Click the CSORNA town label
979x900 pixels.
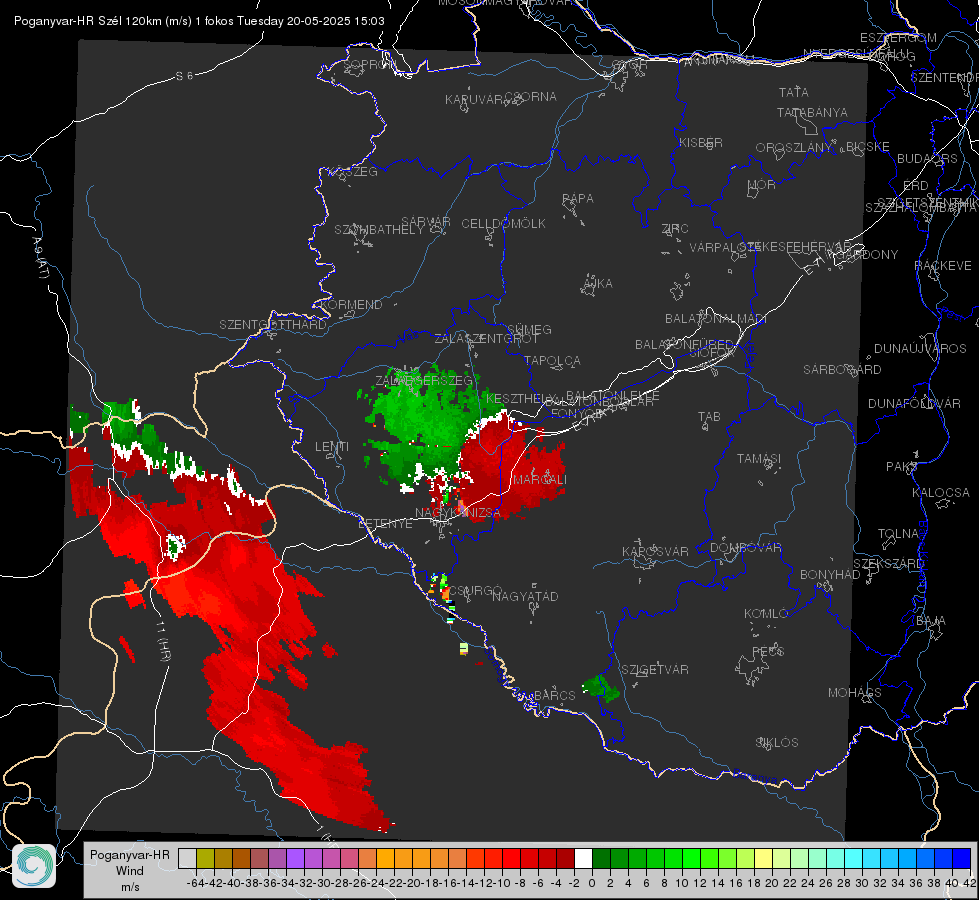pos(531,97)
